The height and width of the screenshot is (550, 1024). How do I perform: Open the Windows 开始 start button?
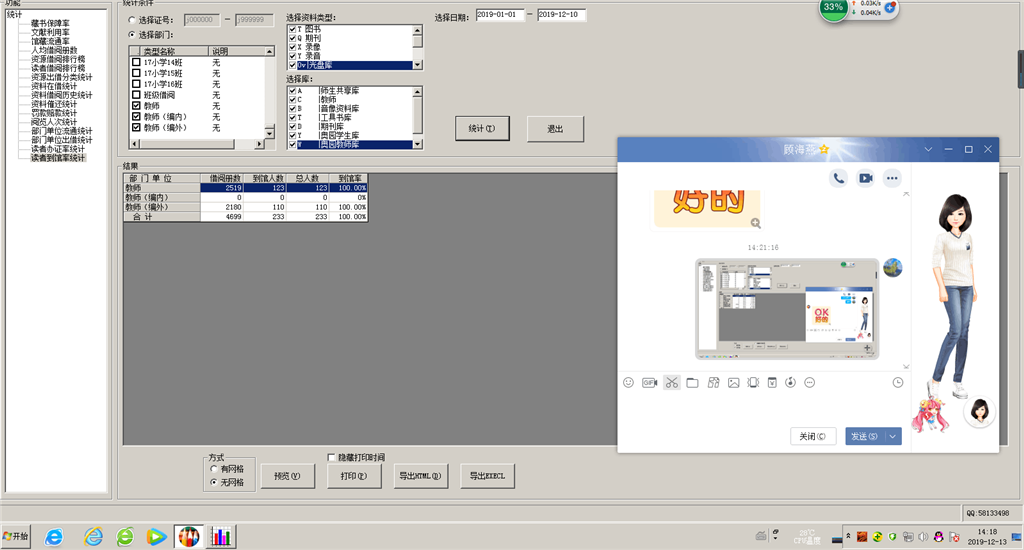16,536
